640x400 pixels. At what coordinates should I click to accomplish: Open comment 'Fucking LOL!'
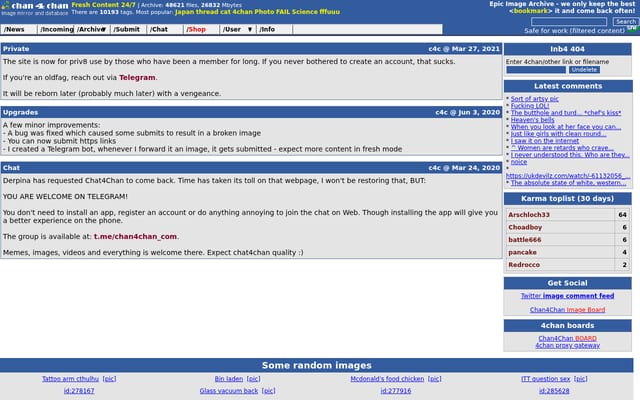point(530,106)
